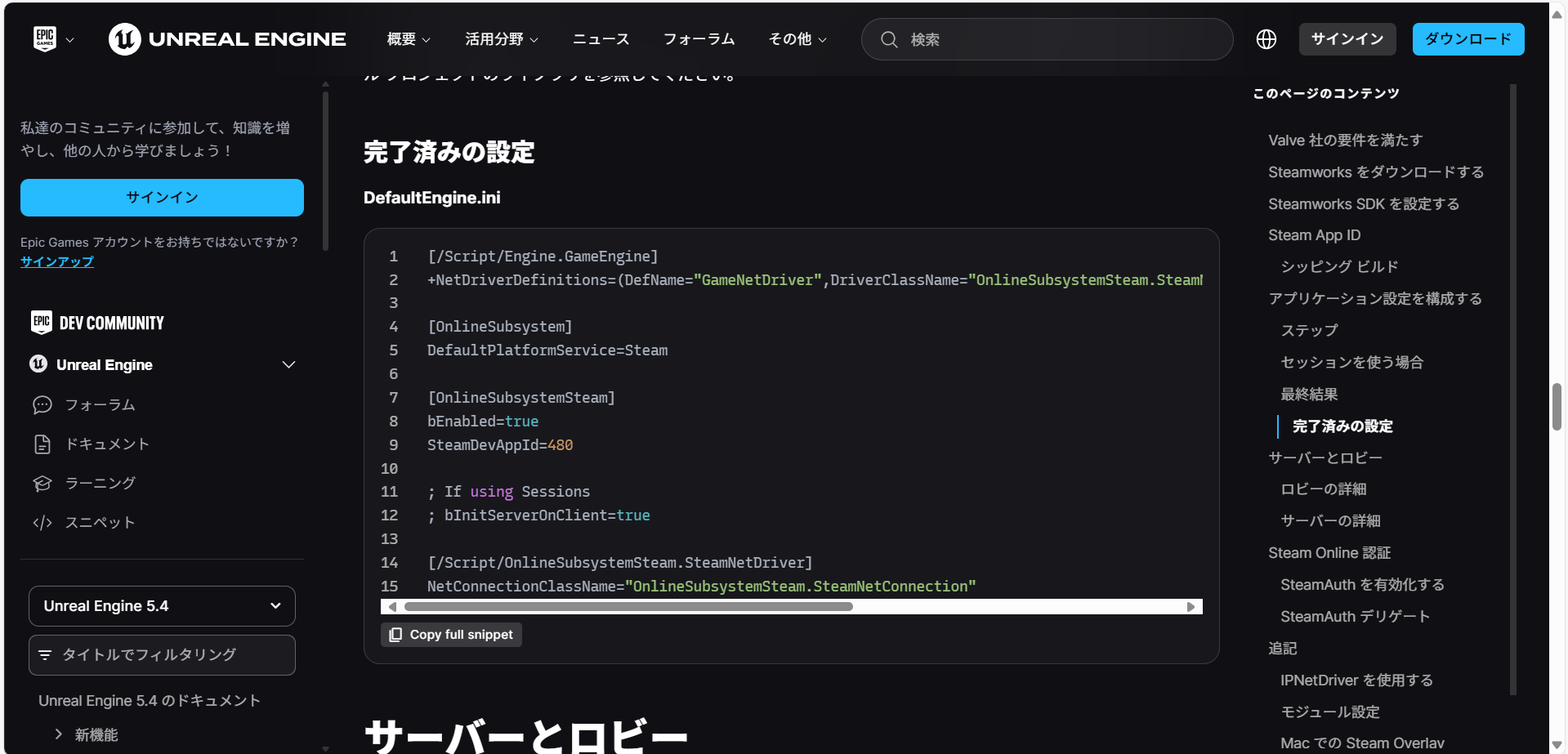Click code line SteamDevAppId=480
The width and height of the screenshot is (1568, 754).
point(500,445)
